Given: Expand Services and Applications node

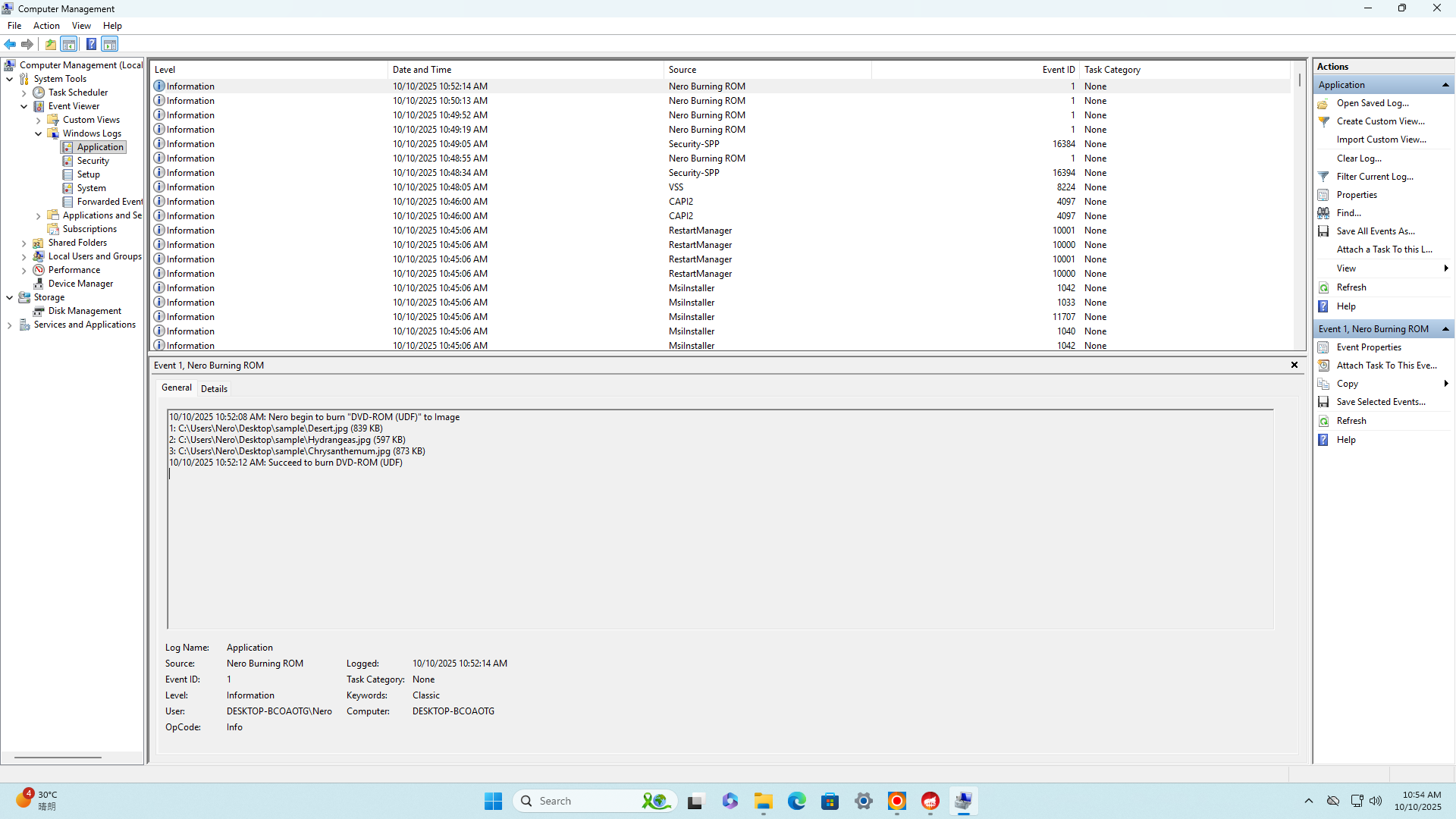Looking at the screenshot, I should click(x=10, y=325).
